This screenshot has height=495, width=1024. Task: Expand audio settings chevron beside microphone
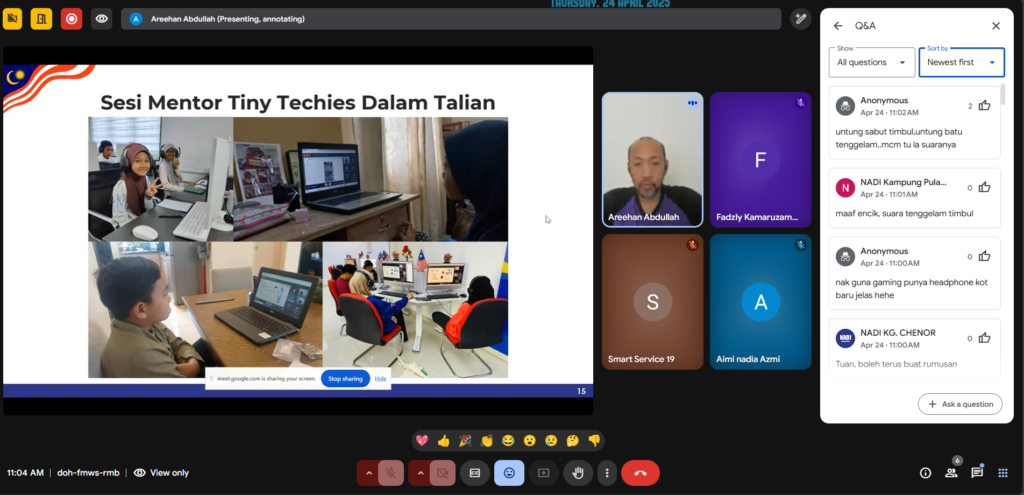(x=368, y=473)
